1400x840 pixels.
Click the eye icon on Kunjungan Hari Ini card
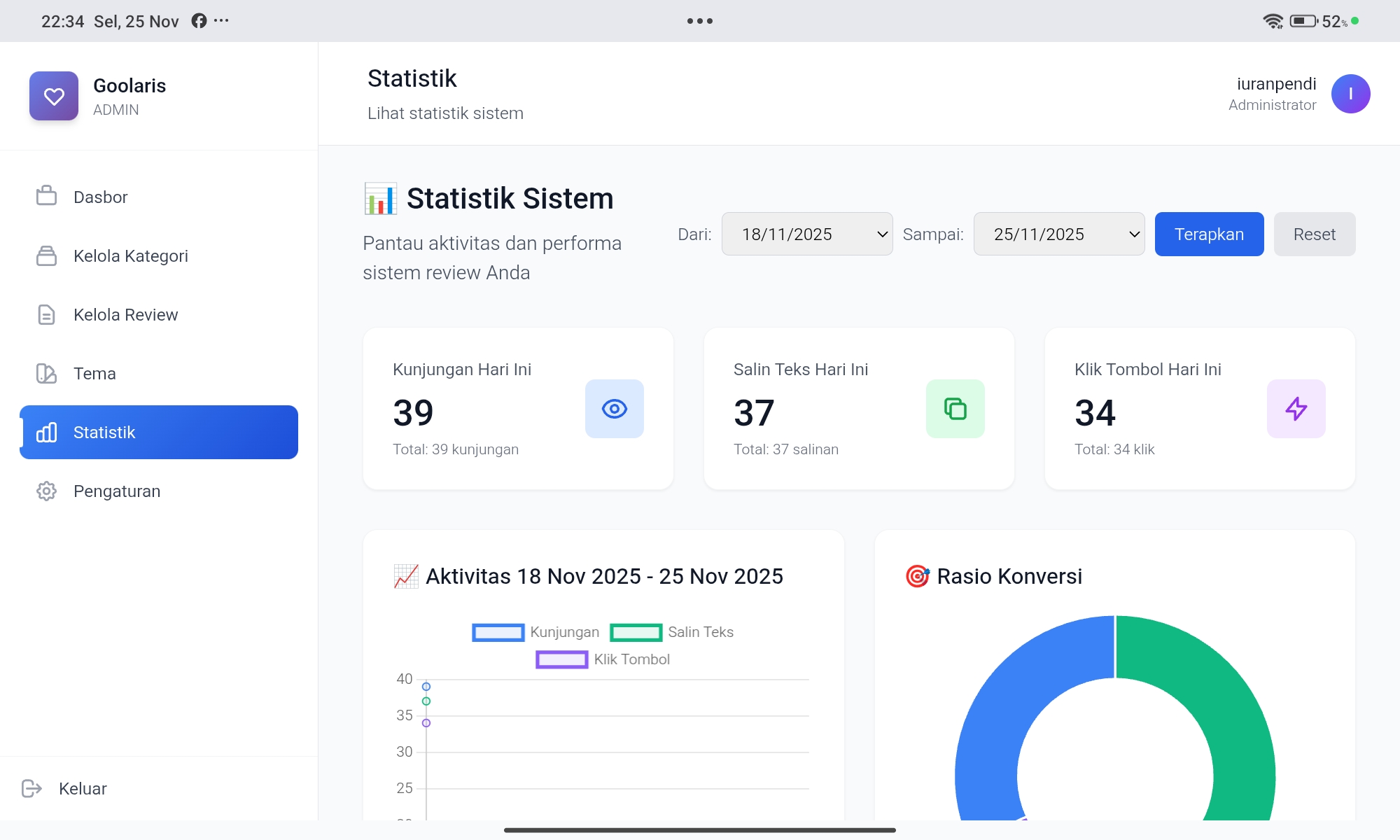(x=614, y=409)
